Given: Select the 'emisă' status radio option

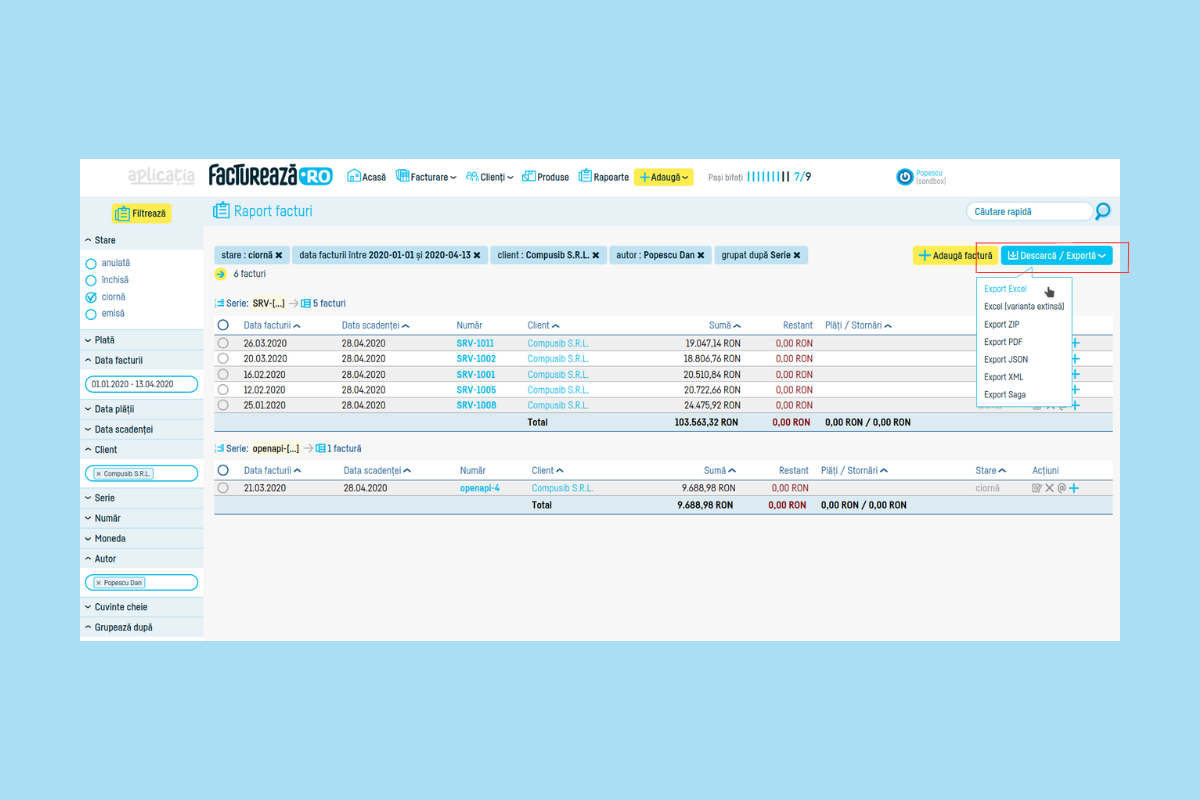Looking at the screenshot, I should point(91,314).
